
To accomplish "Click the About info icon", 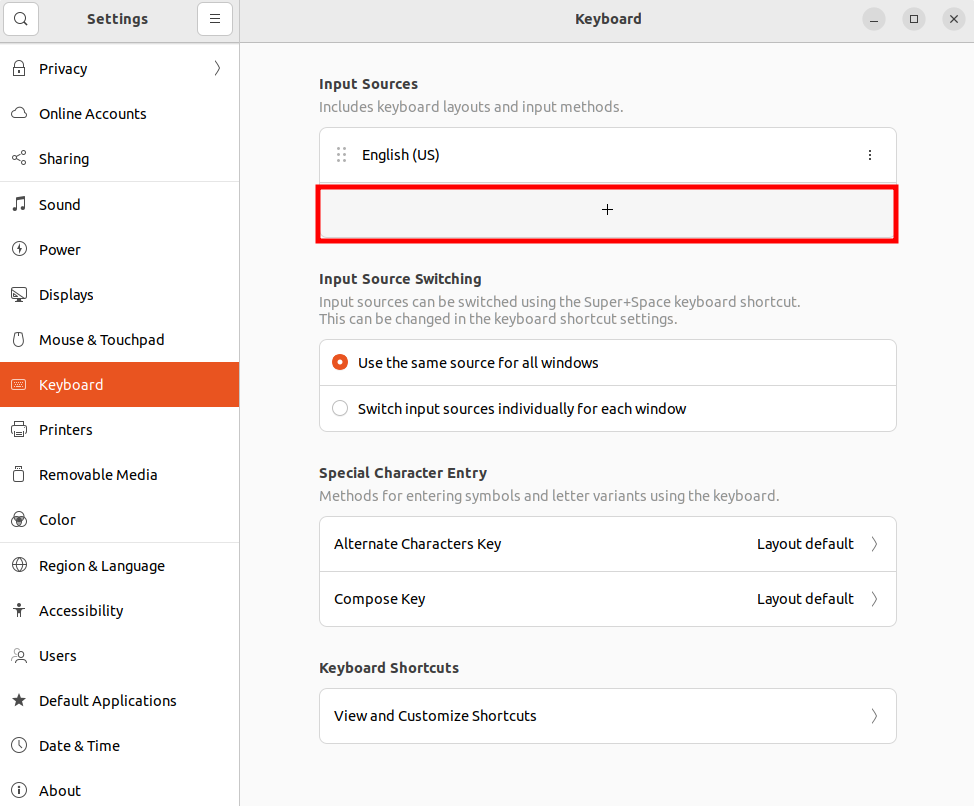I will click(x=19, y=790).
